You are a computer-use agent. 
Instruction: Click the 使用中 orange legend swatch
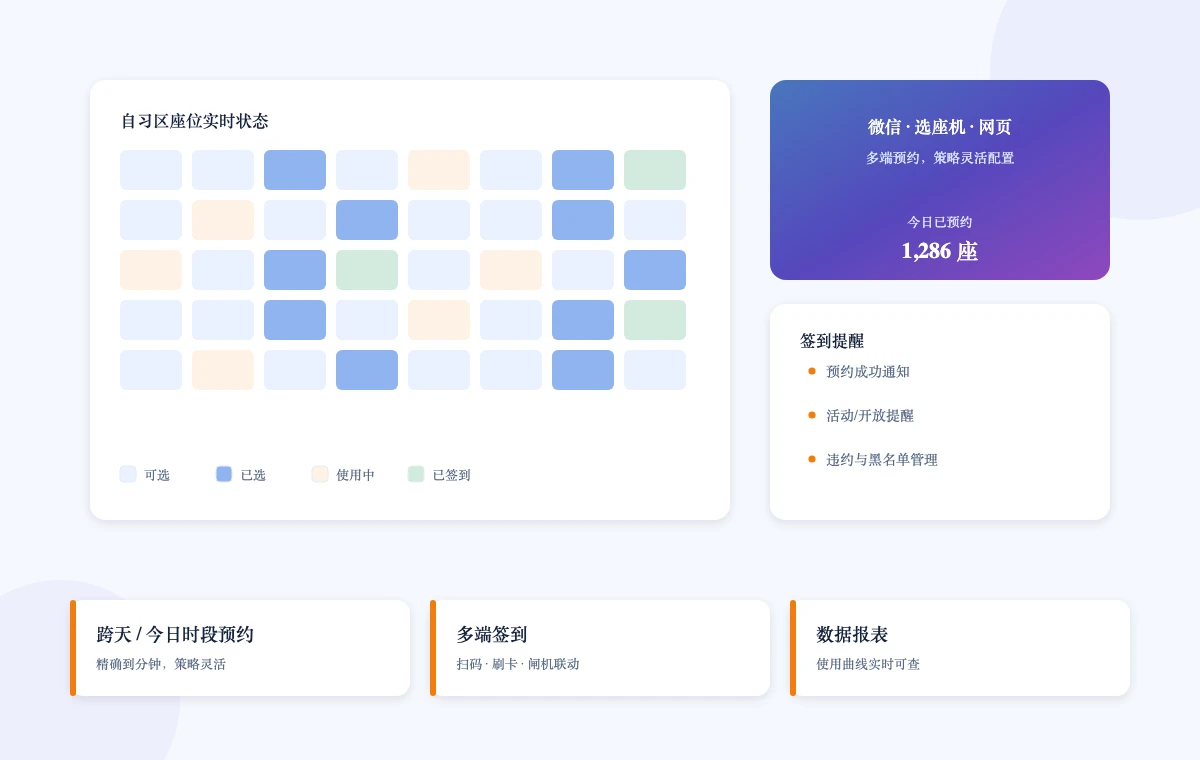click(x=320, y=474)
